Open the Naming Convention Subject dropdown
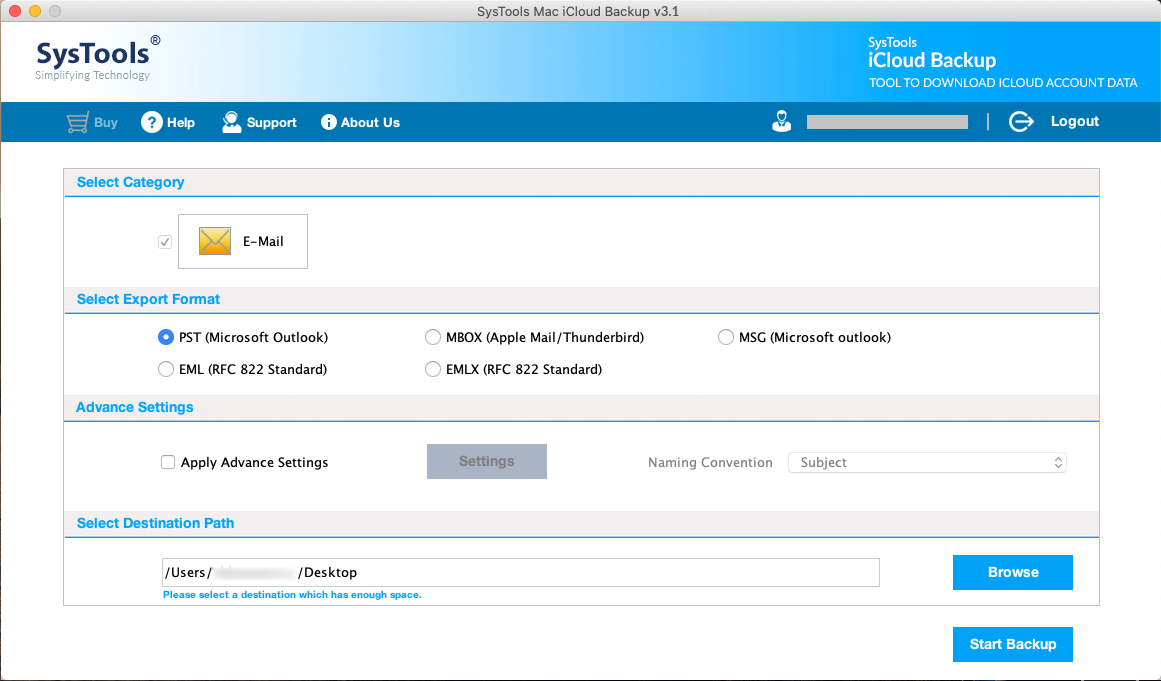This screenshot has width=1161, height=681. point(927,463)
